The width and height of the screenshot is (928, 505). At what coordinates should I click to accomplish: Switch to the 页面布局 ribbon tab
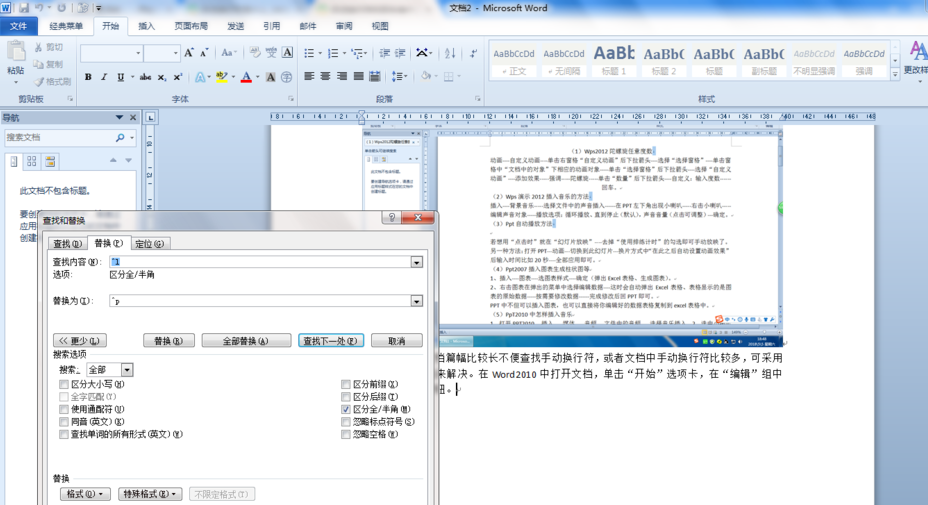click(191, 26)
